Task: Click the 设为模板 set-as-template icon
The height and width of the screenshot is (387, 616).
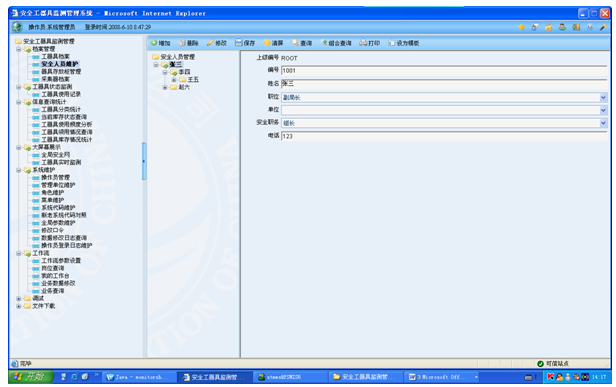Action: point(391,43)
